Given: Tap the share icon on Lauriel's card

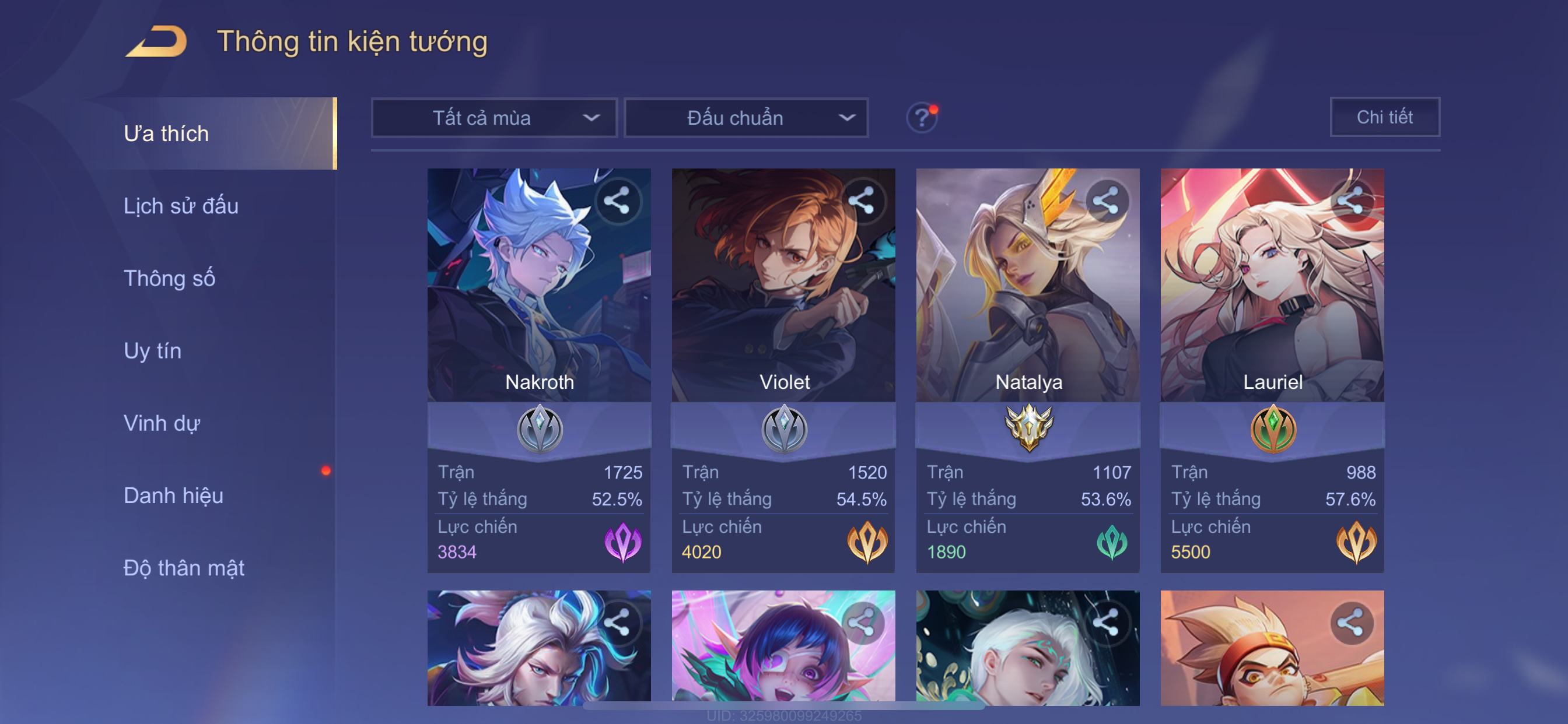Looking at the screenshot, I should pos(1350,201).
